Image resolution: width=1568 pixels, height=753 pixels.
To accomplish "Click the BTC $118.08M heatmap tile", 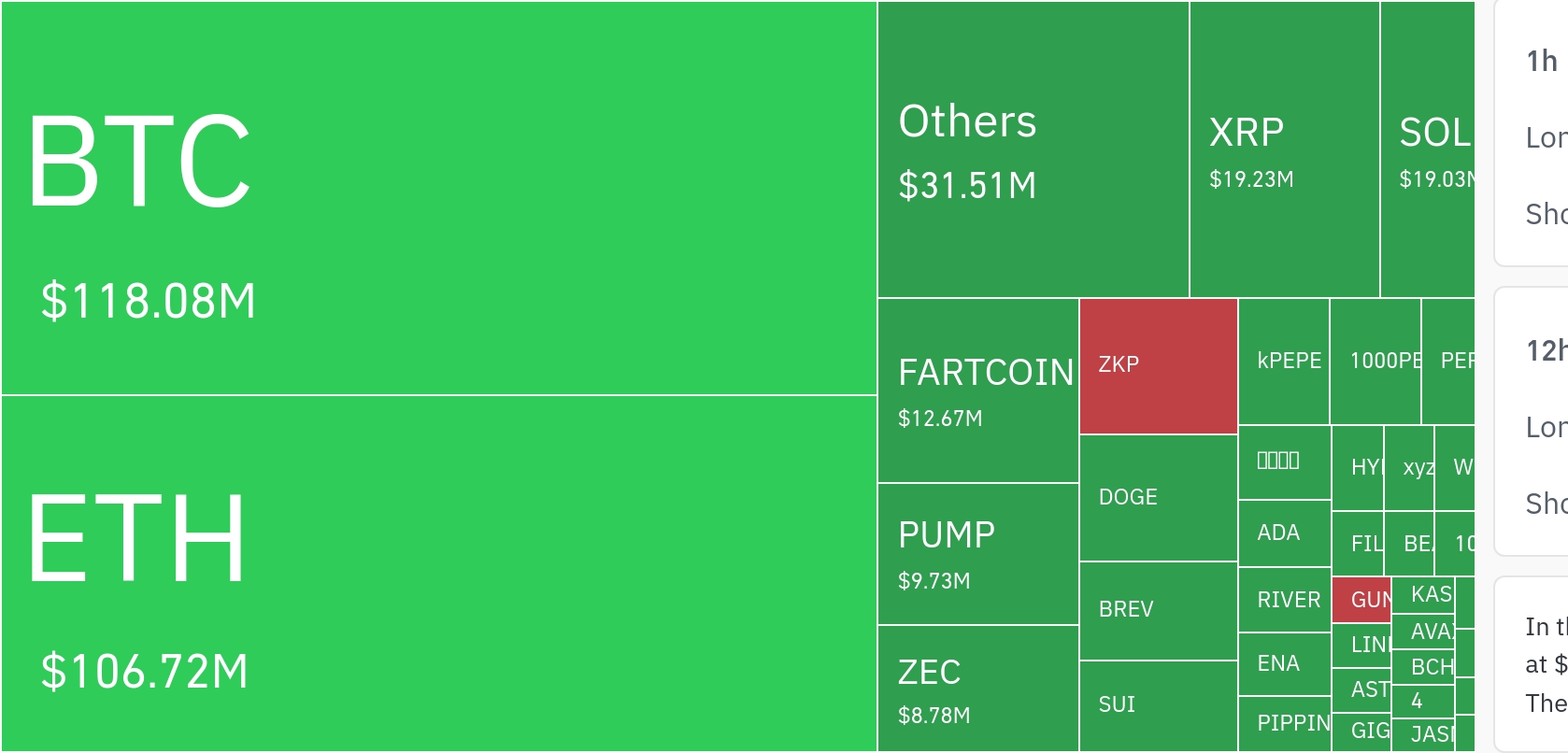I will [x=438, y=198].
